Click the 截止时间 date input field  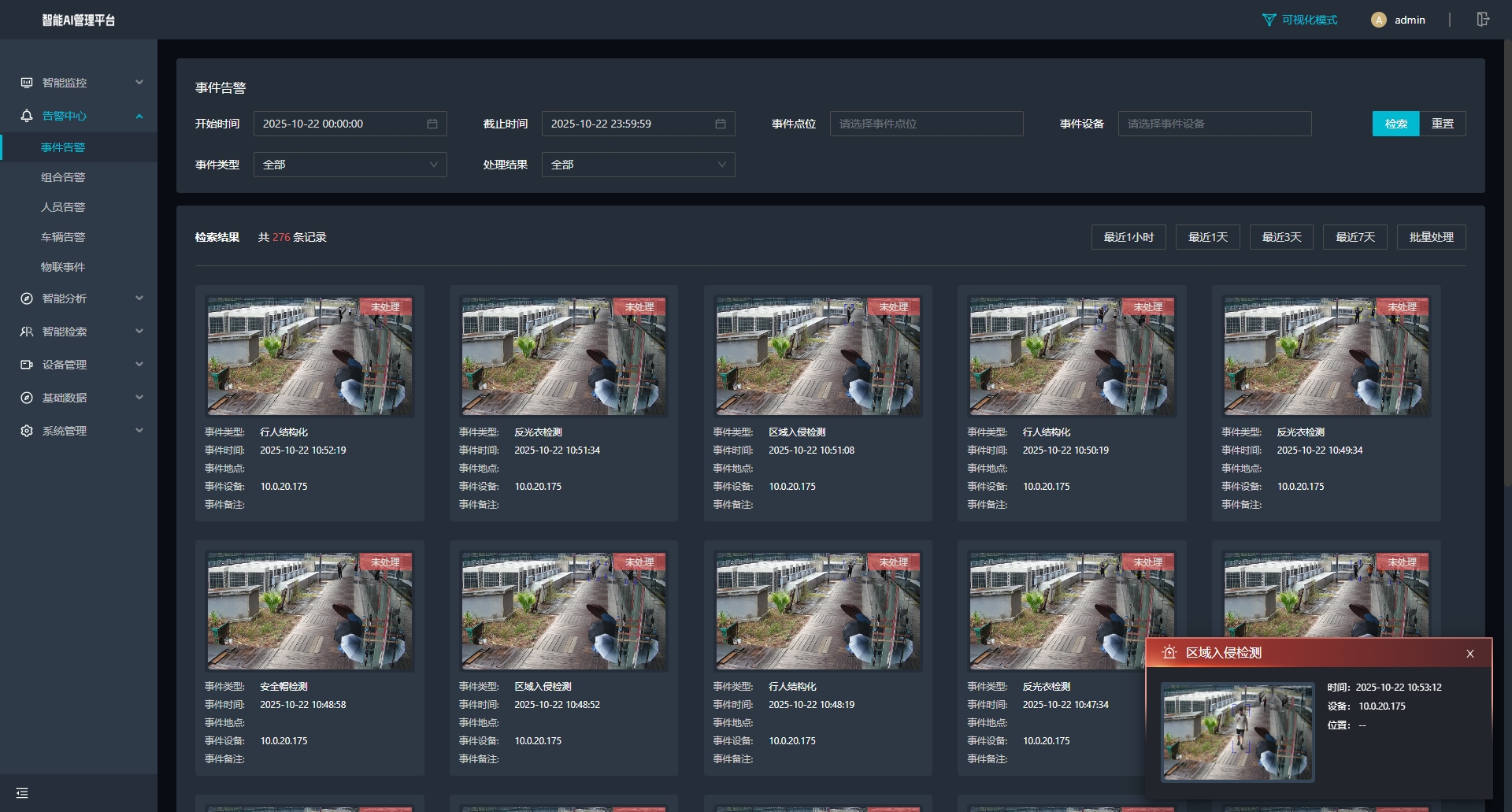pyautogui.click(x=639, y=124)
